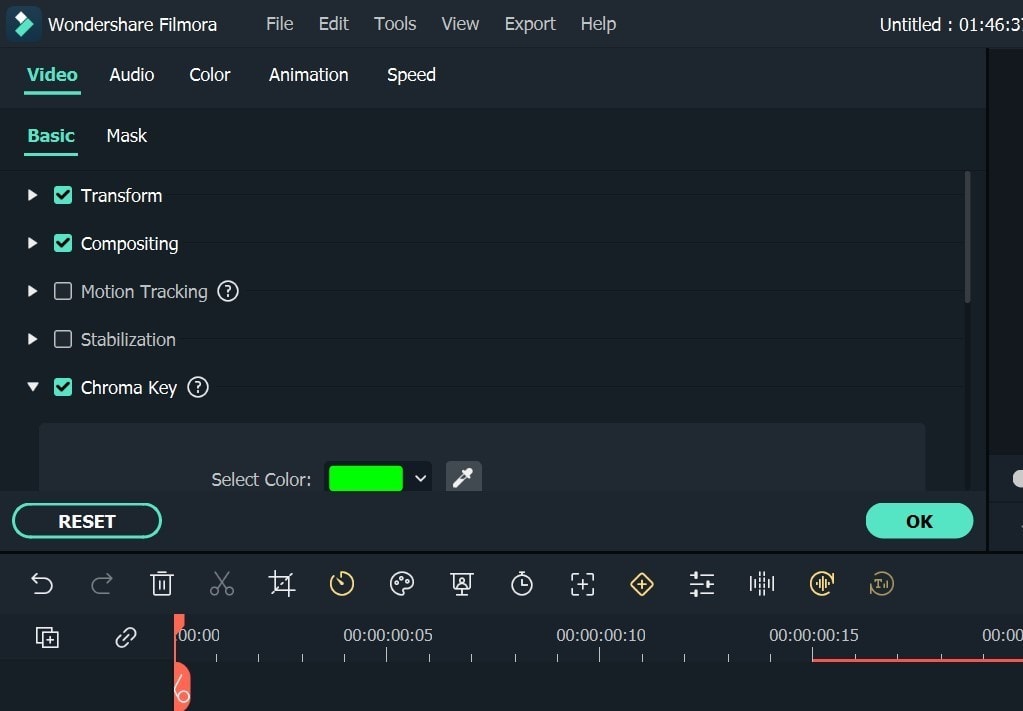Toggle the link clips chain icon
The width and height of the screenshot is (1023, 711).
pos(126,637)
